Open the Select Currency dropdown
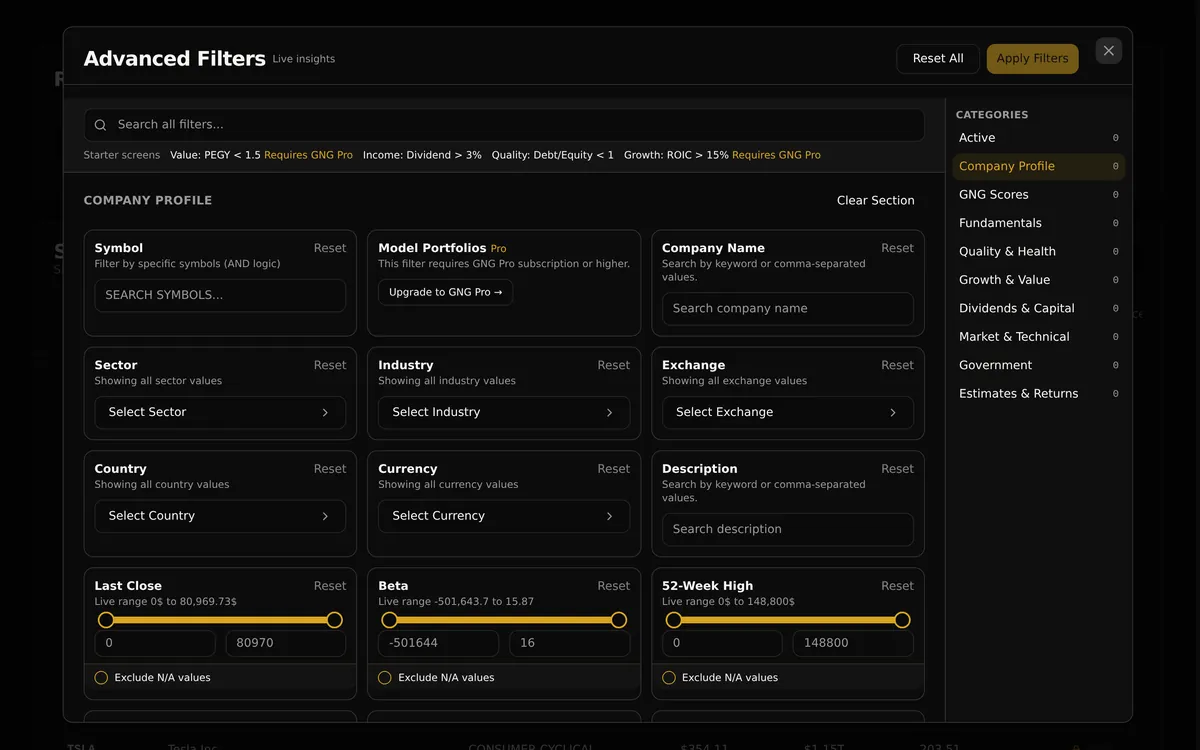The height and width of the screenshot is (750, 1200). pos(504,516)
